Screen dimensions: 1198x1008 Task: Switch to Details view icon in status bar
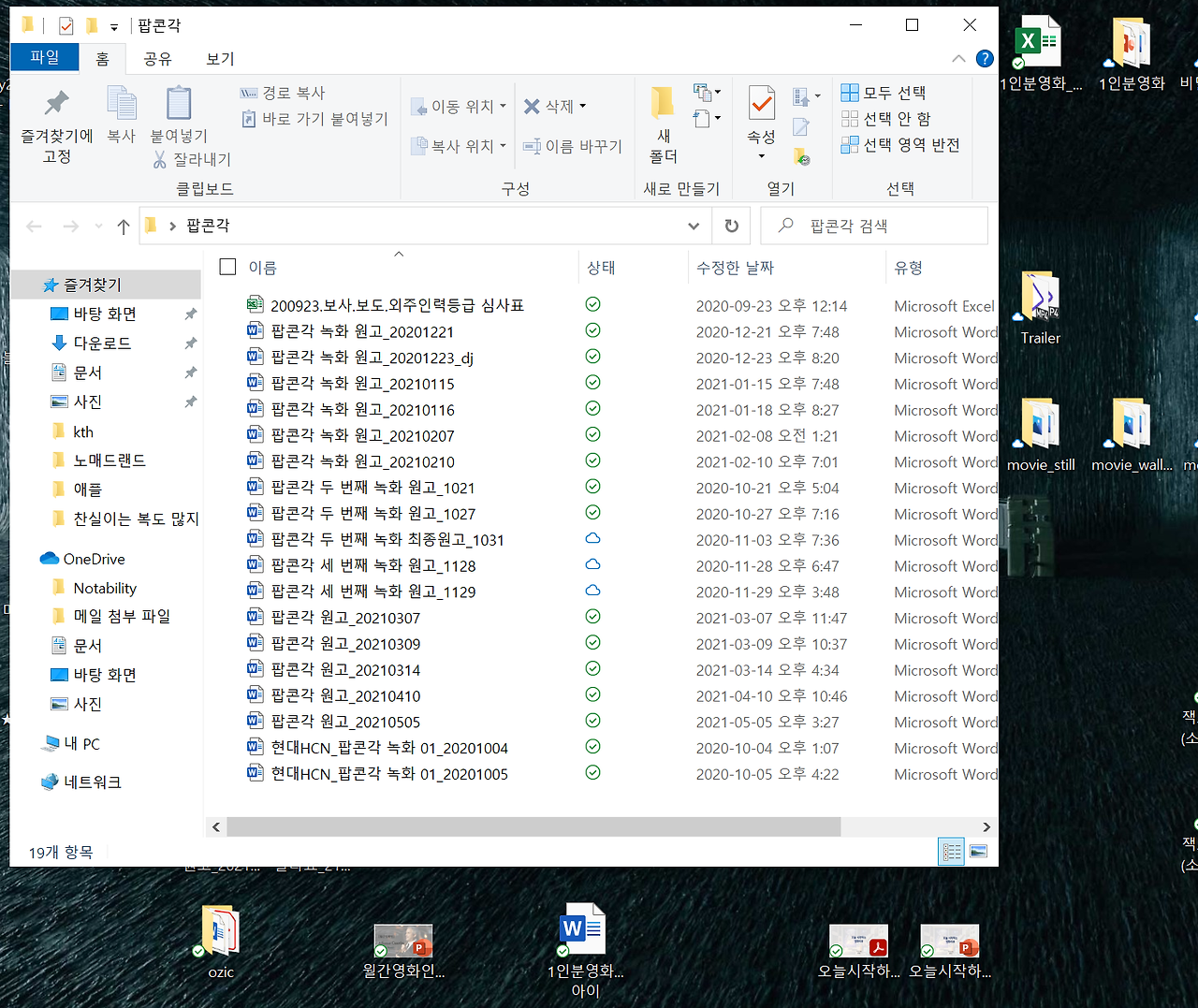tap(952, 852)
